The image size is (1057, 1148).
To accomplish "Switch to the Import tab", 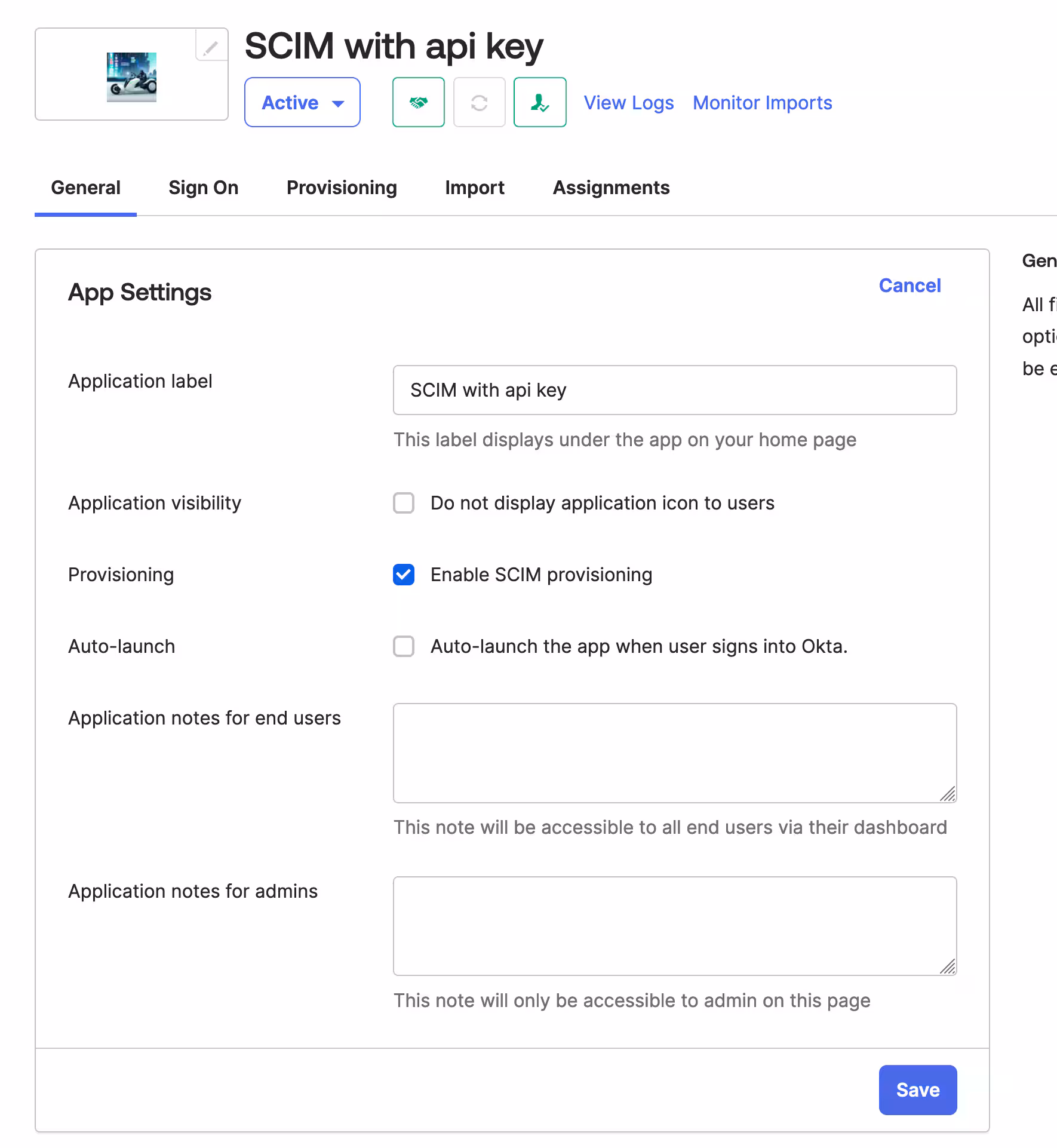I will coord(474,187).
